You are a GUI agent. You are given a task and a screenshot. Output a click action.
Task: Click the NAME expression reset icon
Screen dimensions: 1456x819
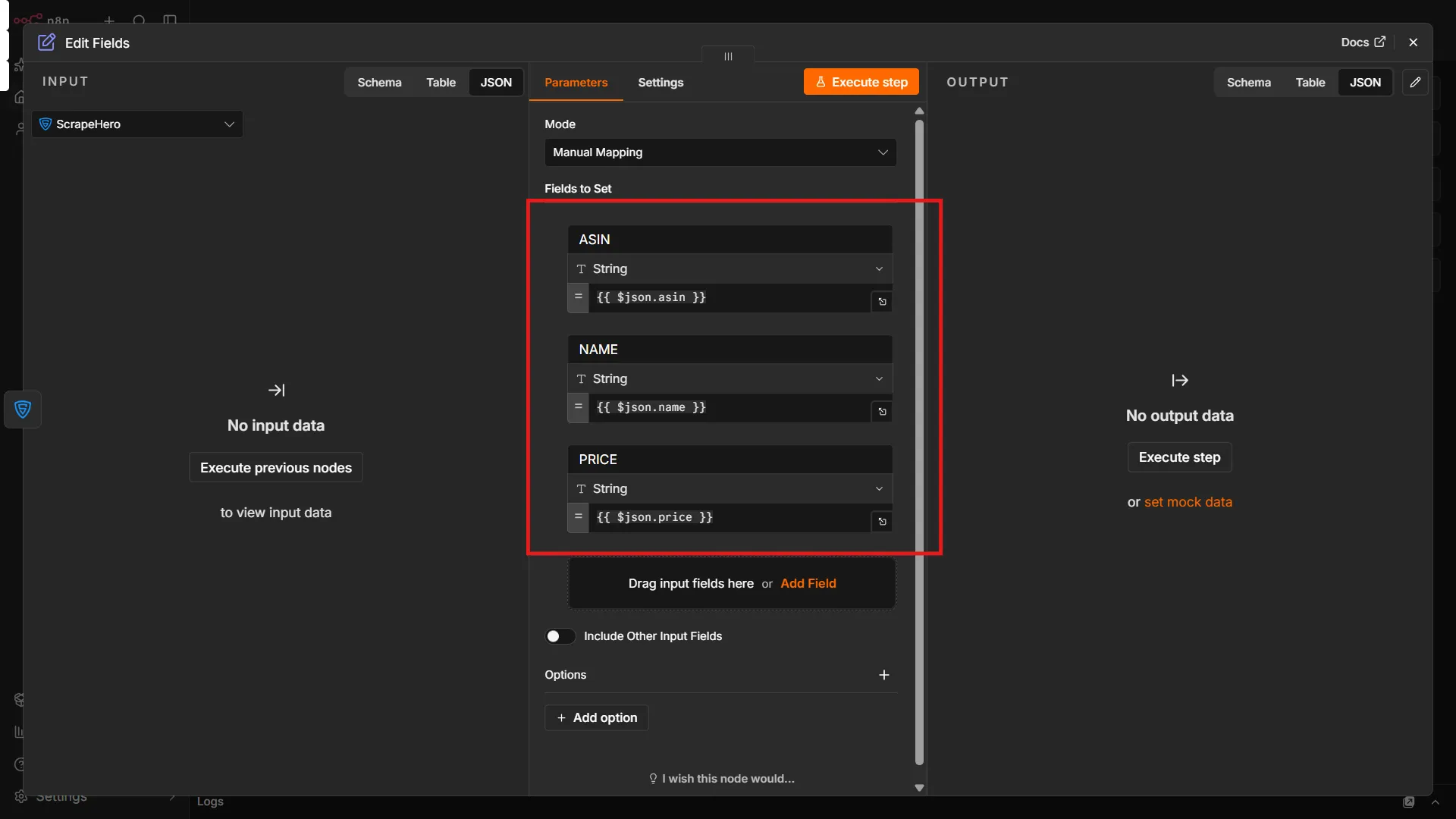pyautogui.click(x=882, y=412)
